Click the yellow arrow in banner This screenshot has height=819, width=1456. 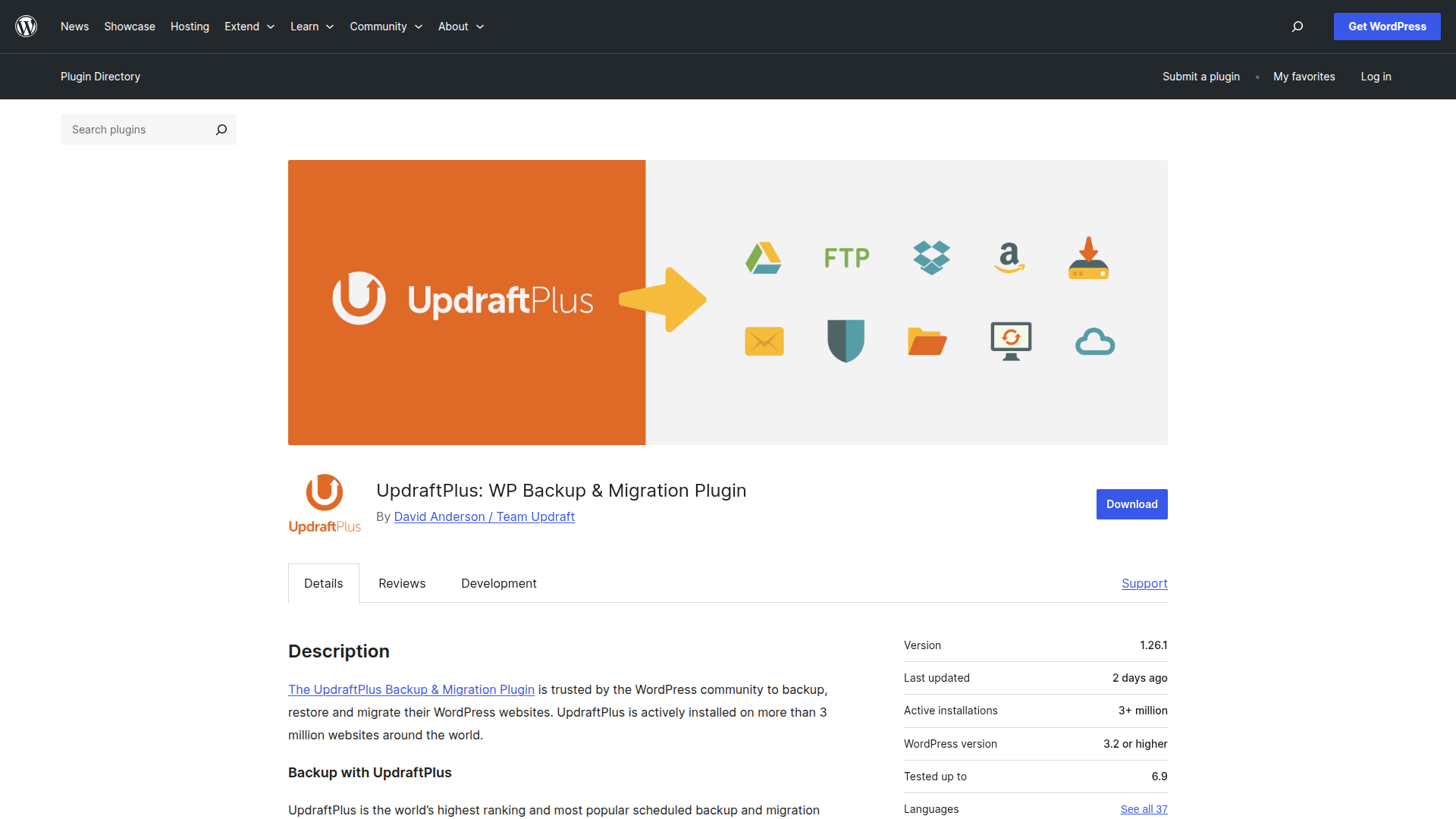663,300
